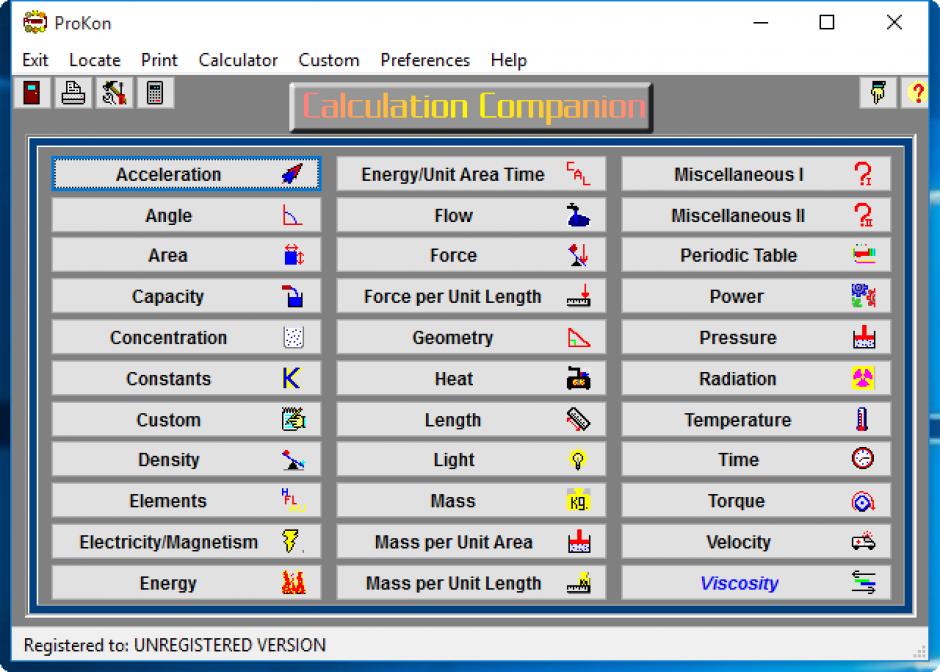Viewport: 940px width, 672px height.
Task: Open Mass per Unit Area
Action: coord(471,541)
